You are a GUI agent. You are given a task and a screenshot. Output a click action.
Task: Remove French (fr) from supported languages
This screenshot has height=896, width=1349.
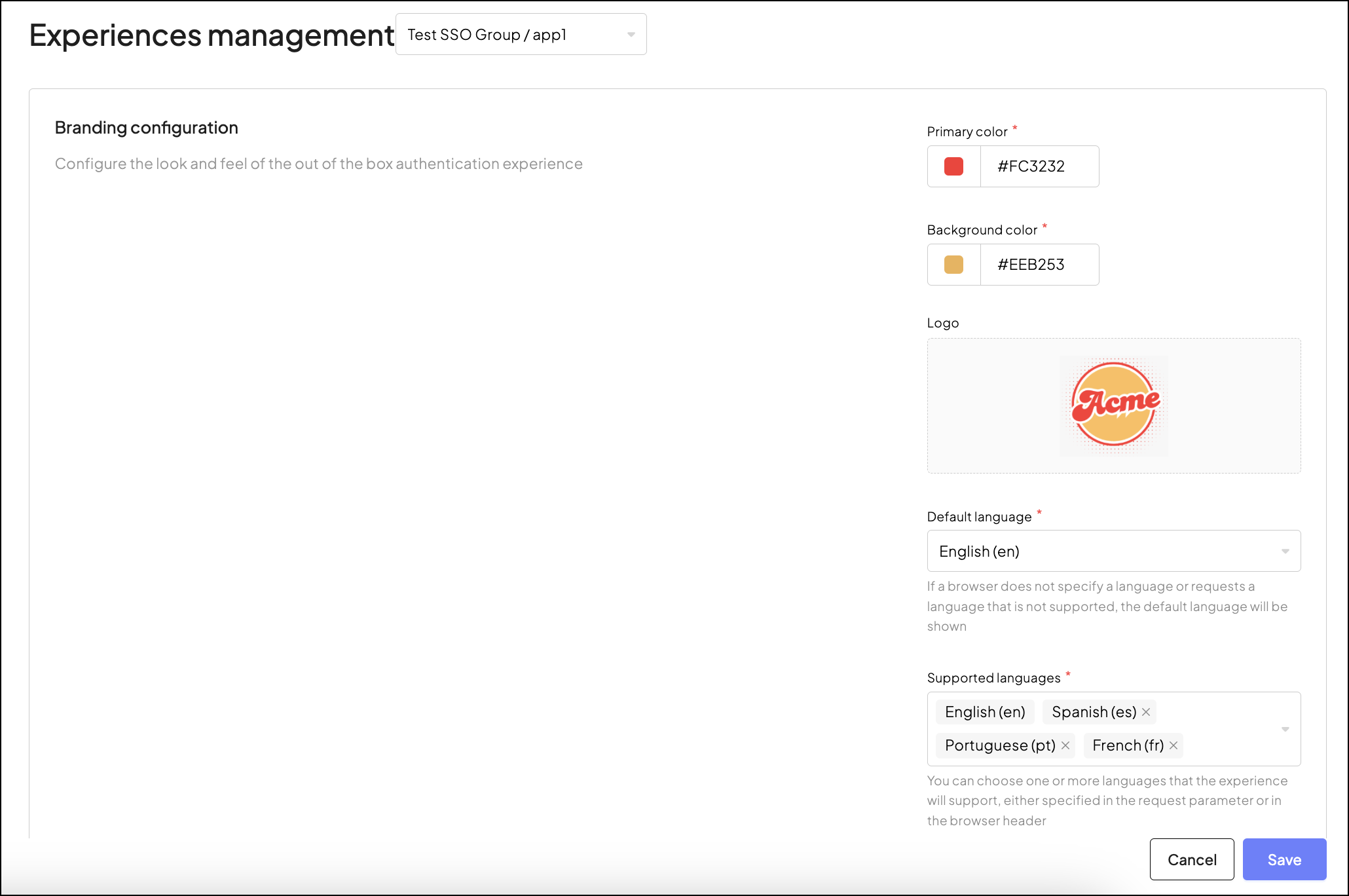(x=1173, y=745)
